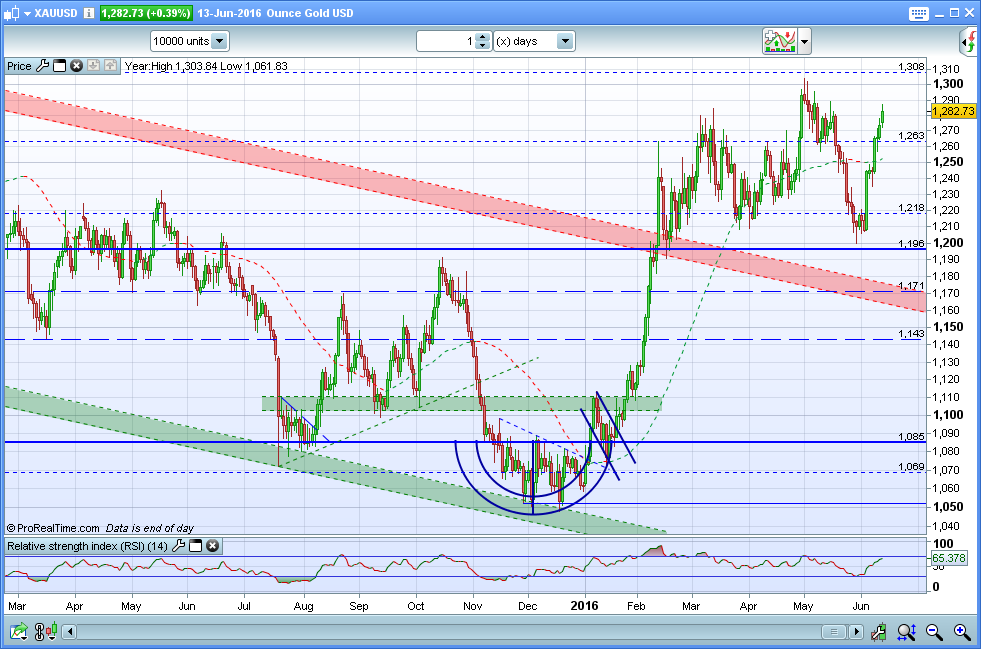Image resolution: width=981 pixels, height=649 pixels.
Task: Click the zoom out magnifier icon
Action: (x=934, y=632)
